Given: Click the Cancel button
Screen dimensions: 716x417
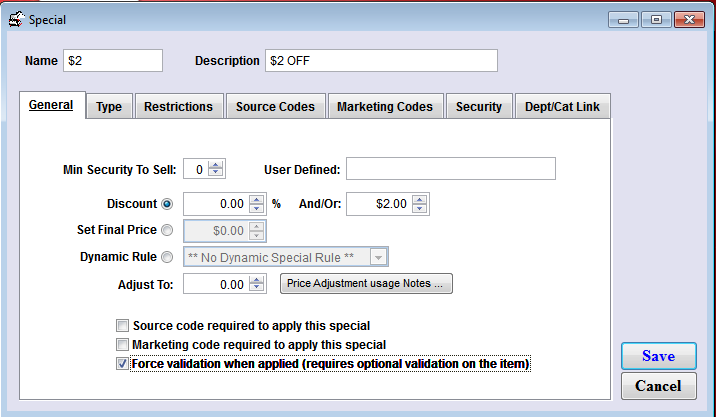Looking at the screenshot, I should click(658, 386).
